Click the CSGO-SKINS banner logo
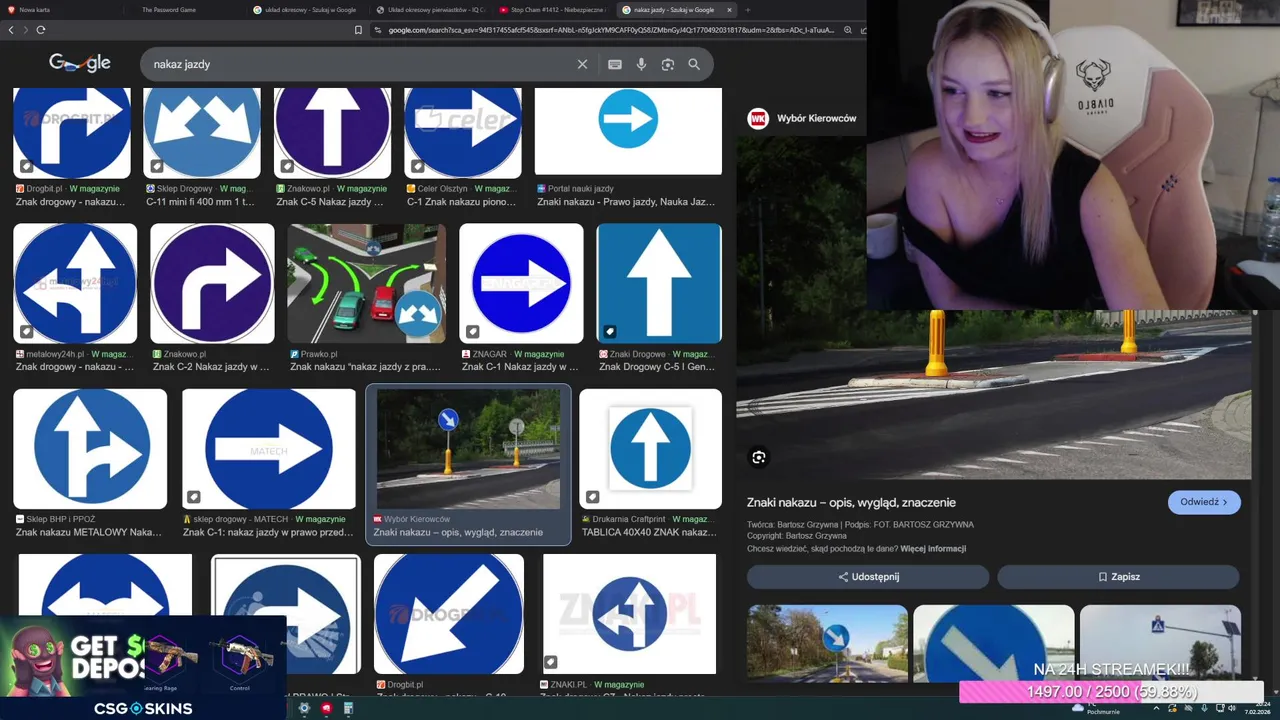Screen dimensions: 1280x720 pyautogui.click(x=143, y=708)
